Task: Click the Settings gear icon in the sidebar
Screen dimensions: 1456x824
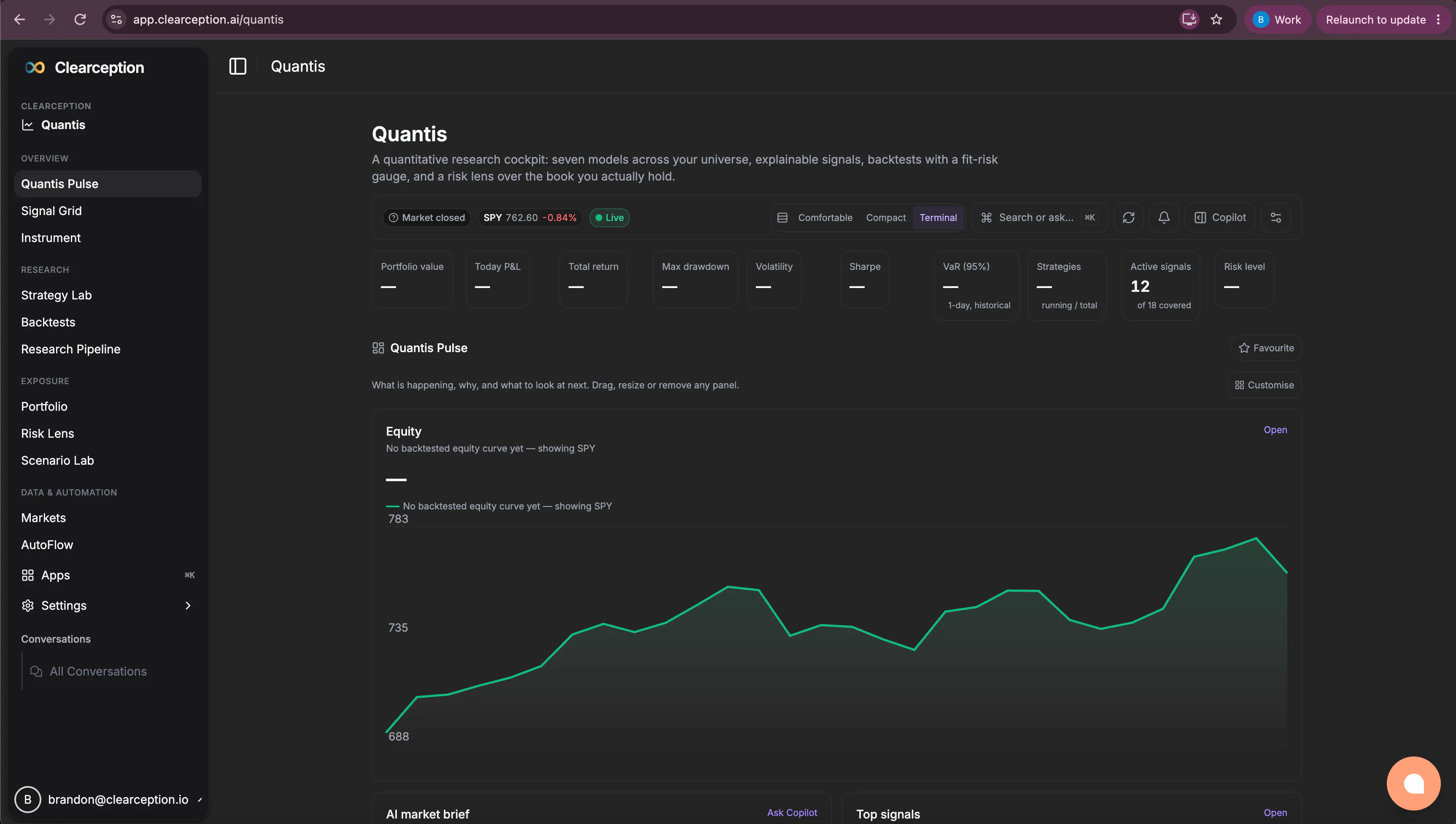Action: pos(28,606)
